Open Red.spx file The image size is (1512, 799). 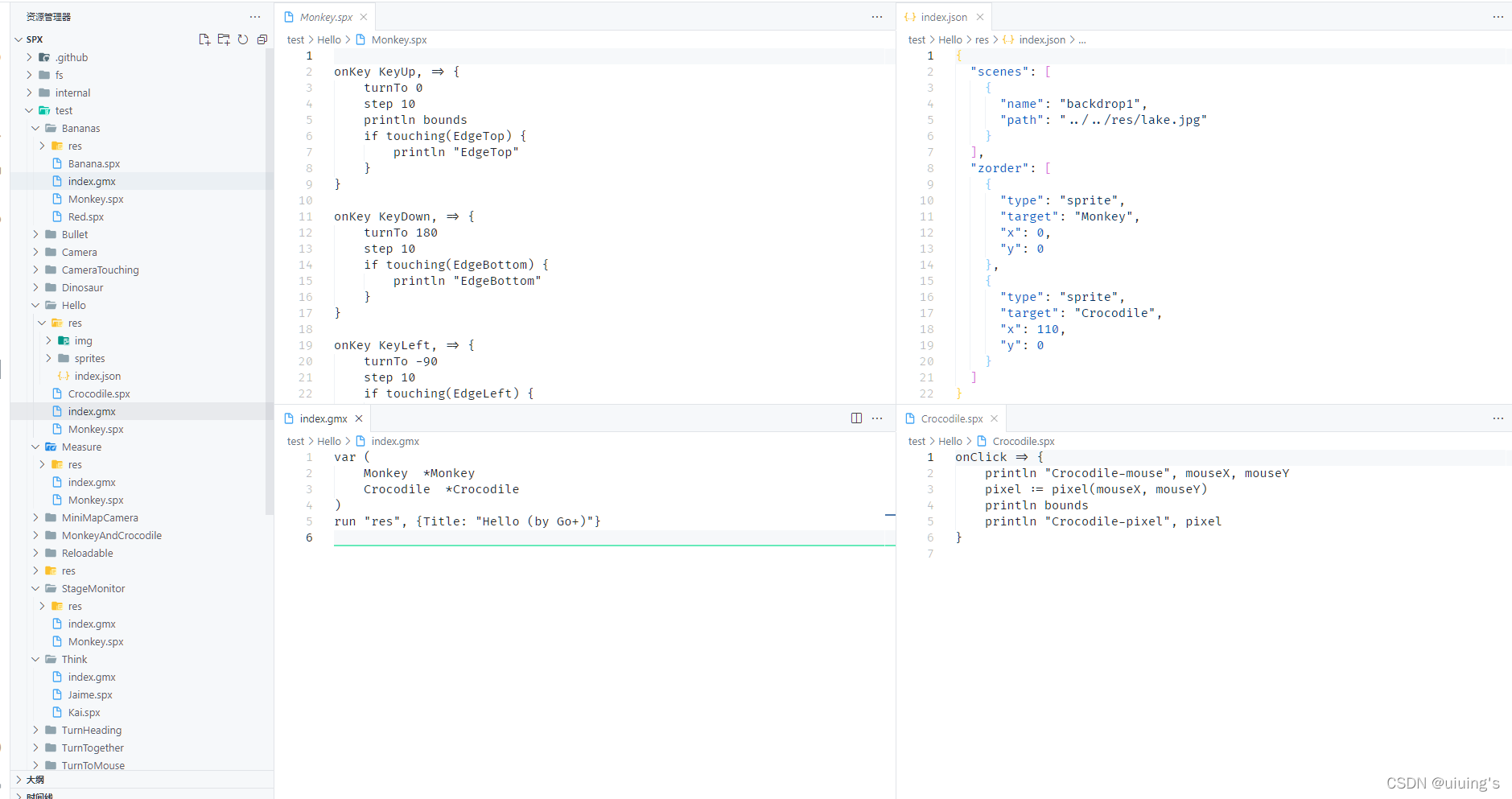pyautogui.click(x=86, y=216)
